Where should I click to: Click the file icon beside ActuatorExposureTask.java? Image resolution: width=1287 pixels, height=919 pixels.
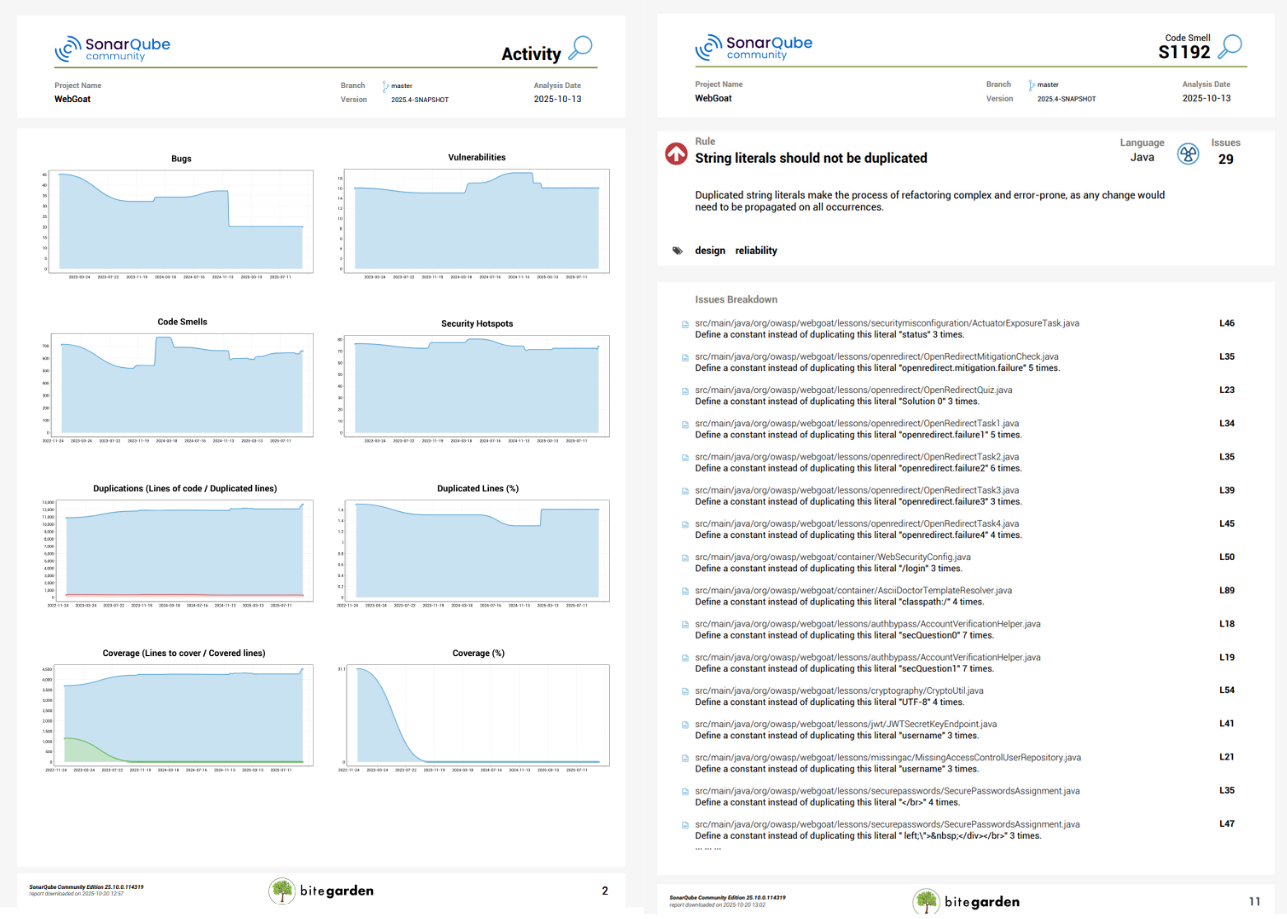pos(685,324)
